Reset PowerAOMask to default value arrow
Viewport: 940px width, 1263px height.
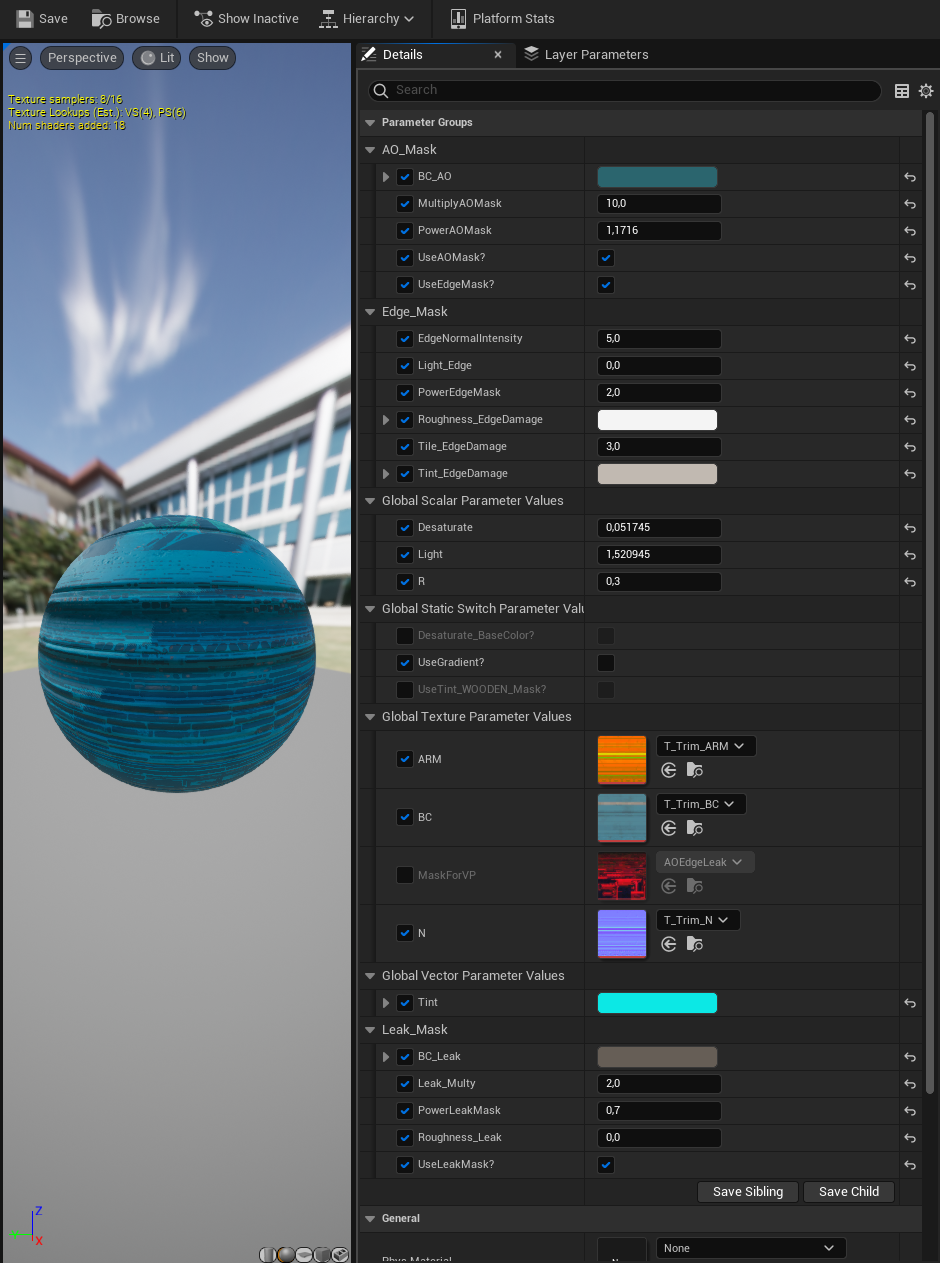click(910, 231)
